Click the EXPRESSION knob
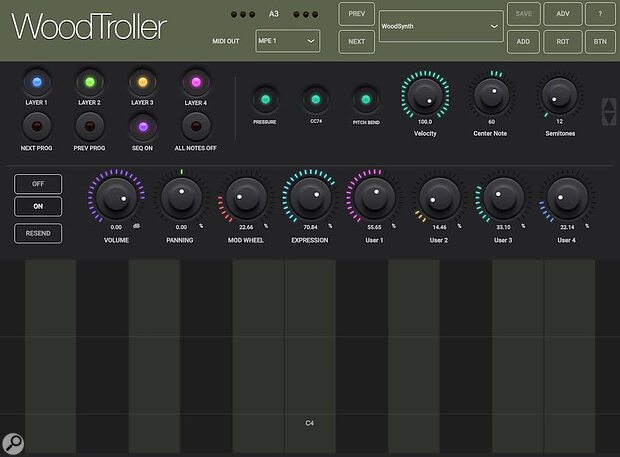 (x=310, y=197)
